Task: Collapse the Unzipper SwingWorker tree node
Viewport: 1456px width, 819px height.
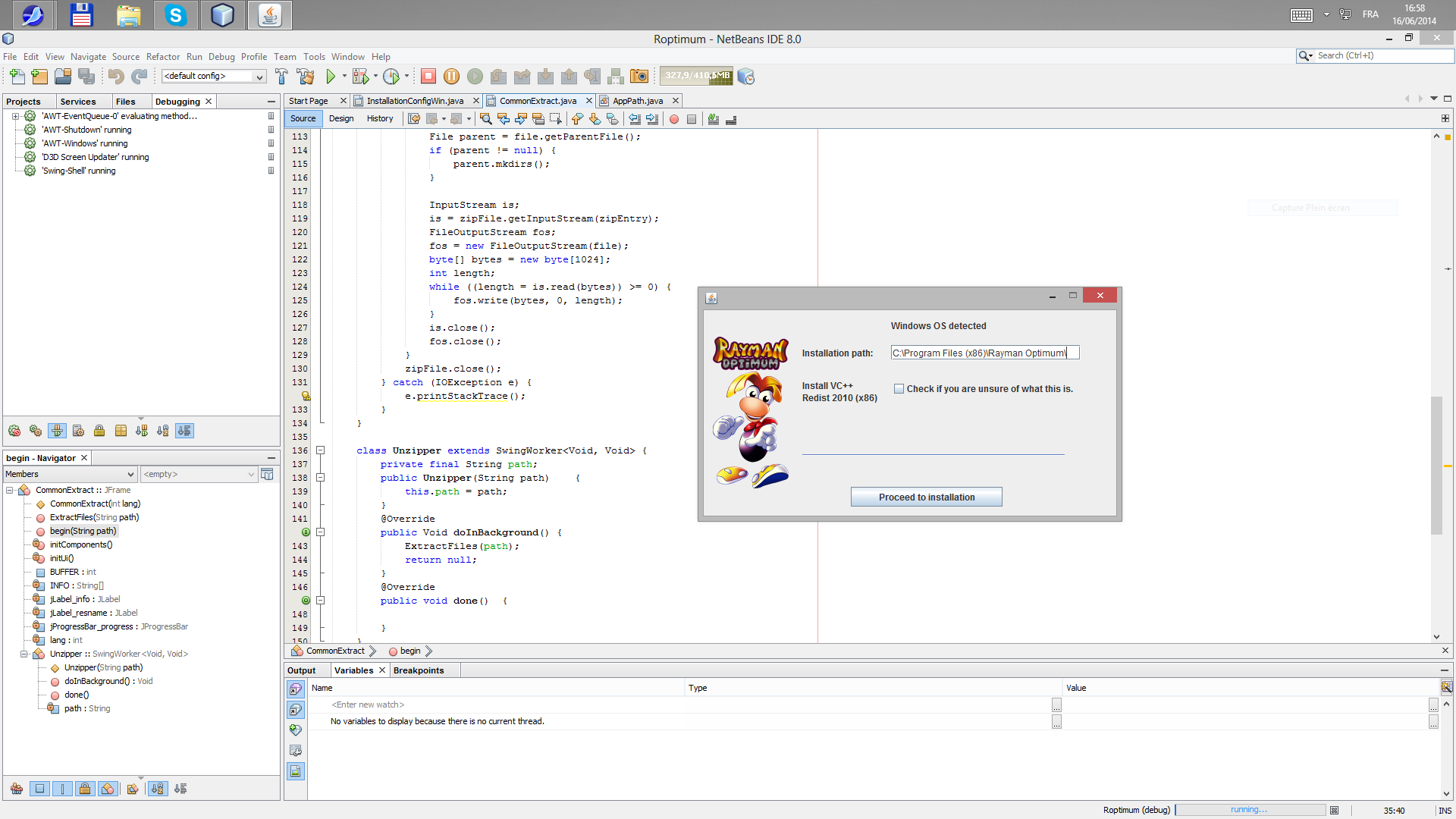Action: coord(24,654)
